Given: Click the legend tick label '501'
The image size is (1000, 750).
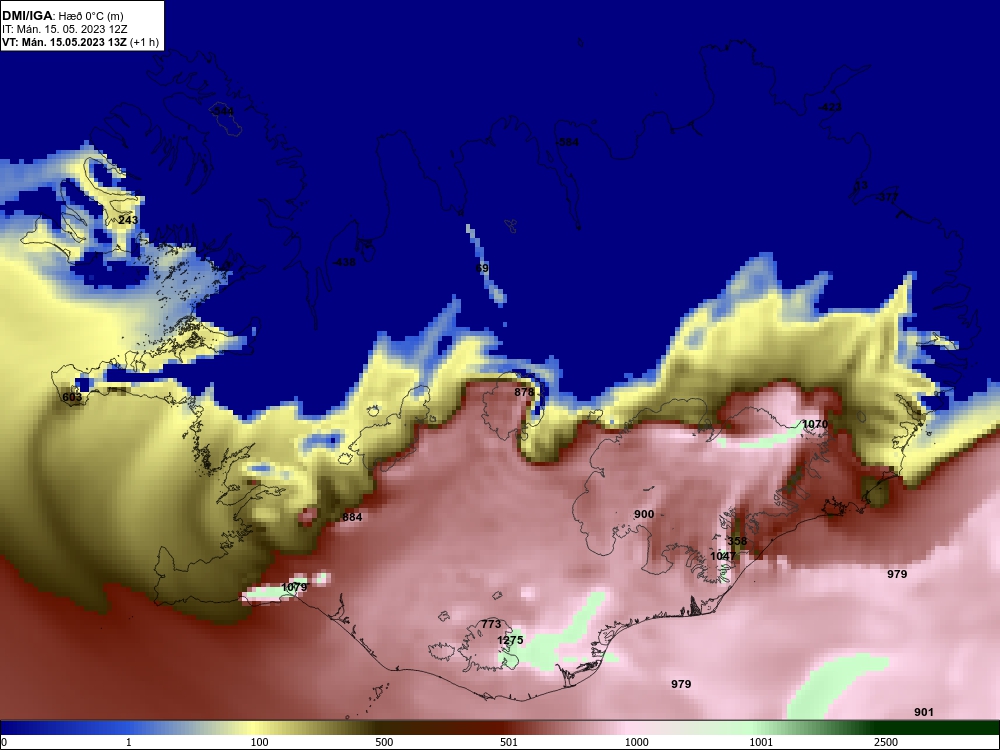Looking at the screenshot, I should [x=509, y=742].
